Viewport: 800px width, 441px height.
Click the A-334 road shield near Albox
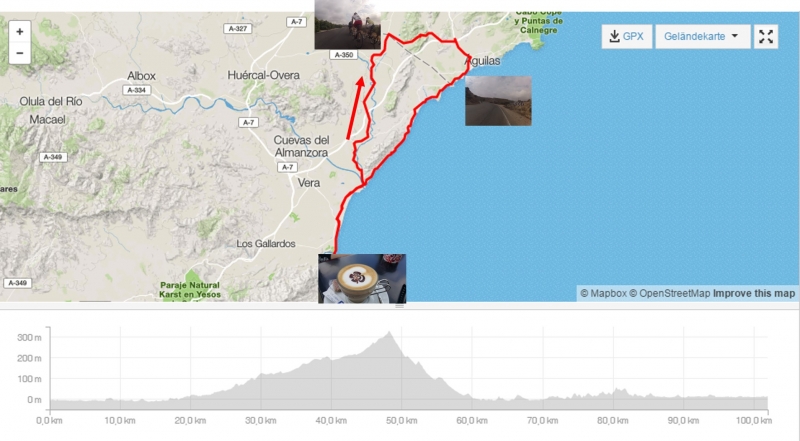point(136,90)
